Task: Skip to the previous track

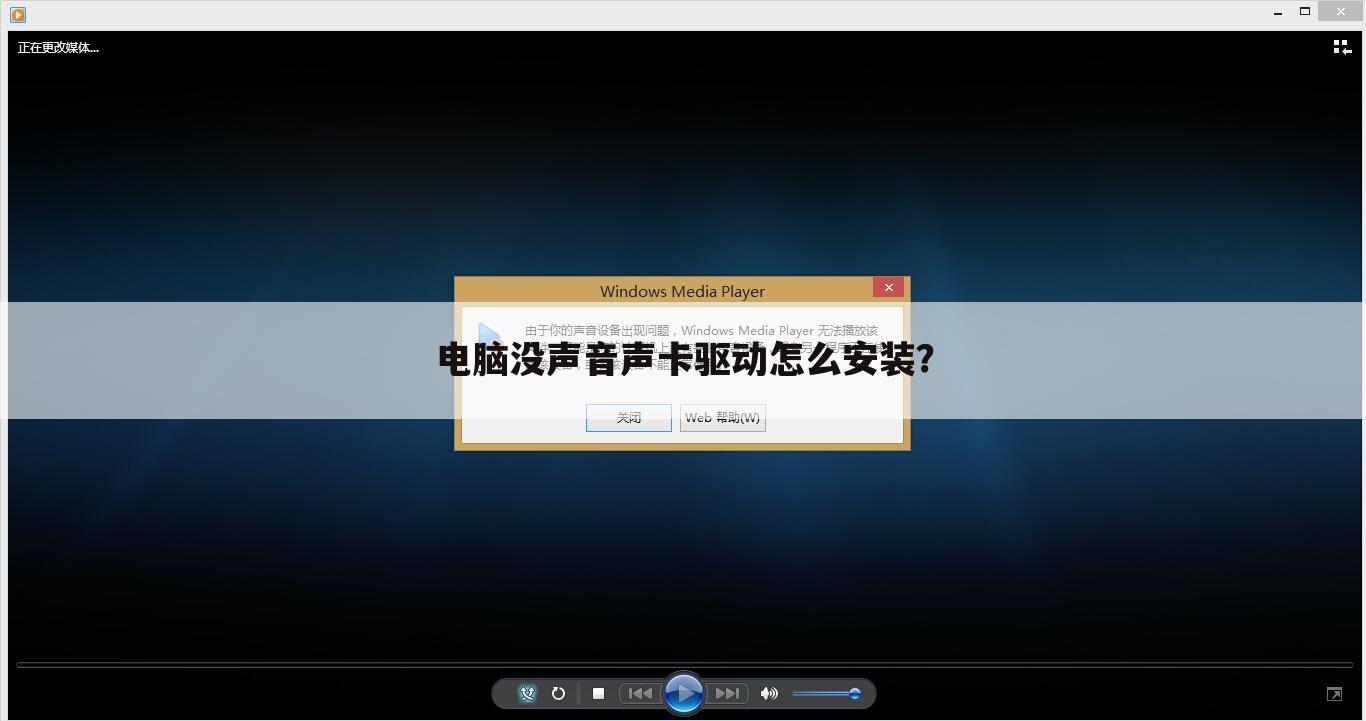Action: tap(641, 693)
